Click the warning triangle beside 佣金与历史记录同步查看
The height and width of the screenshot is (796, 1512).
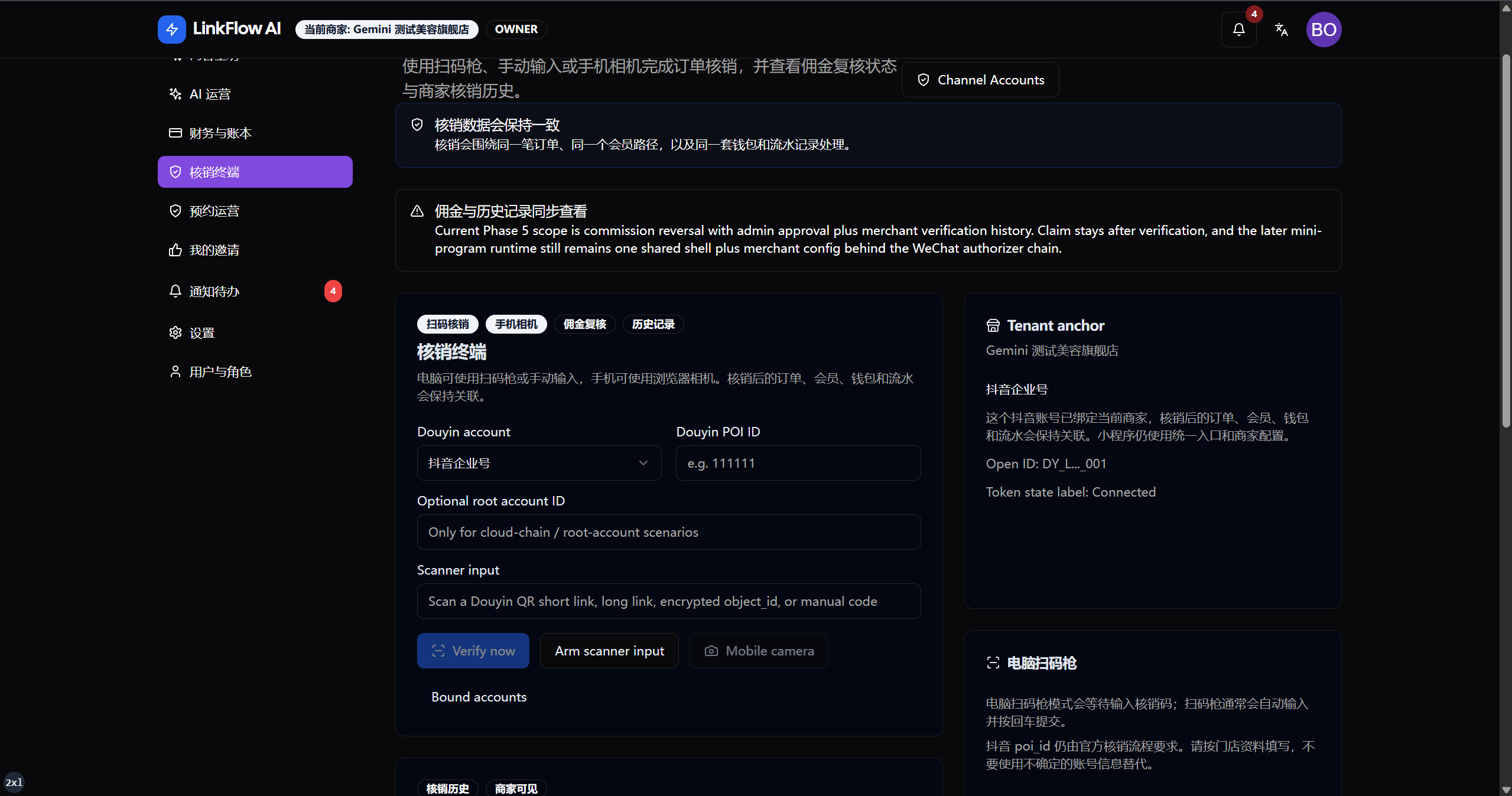(x=417, y=211)
